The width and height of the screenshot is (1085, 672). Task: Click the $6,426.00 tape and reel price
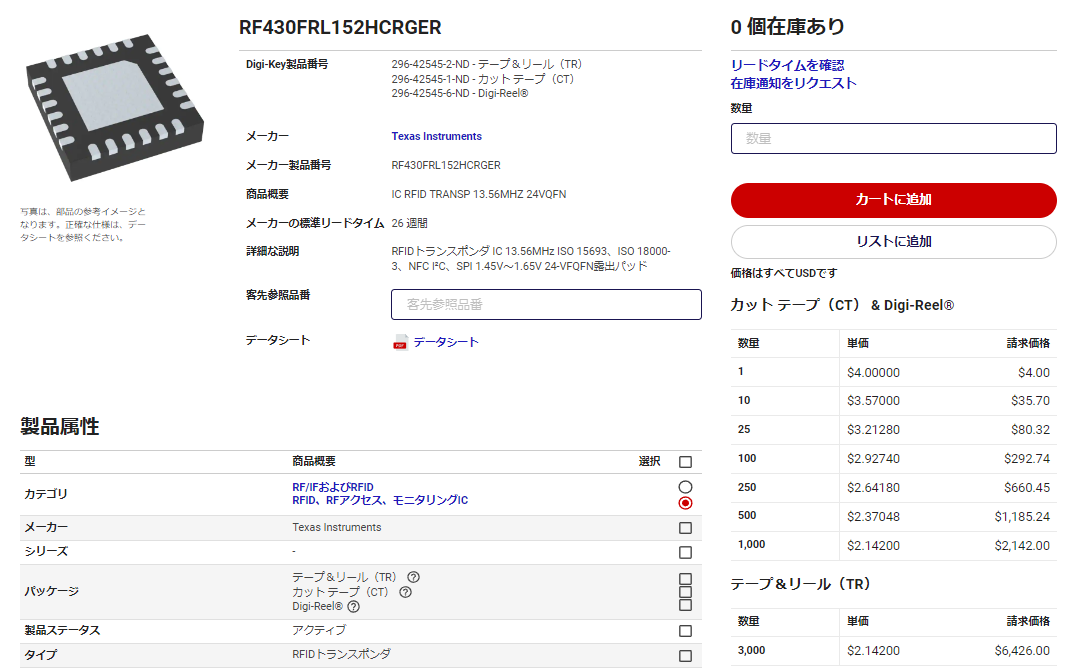point(1022,651)
